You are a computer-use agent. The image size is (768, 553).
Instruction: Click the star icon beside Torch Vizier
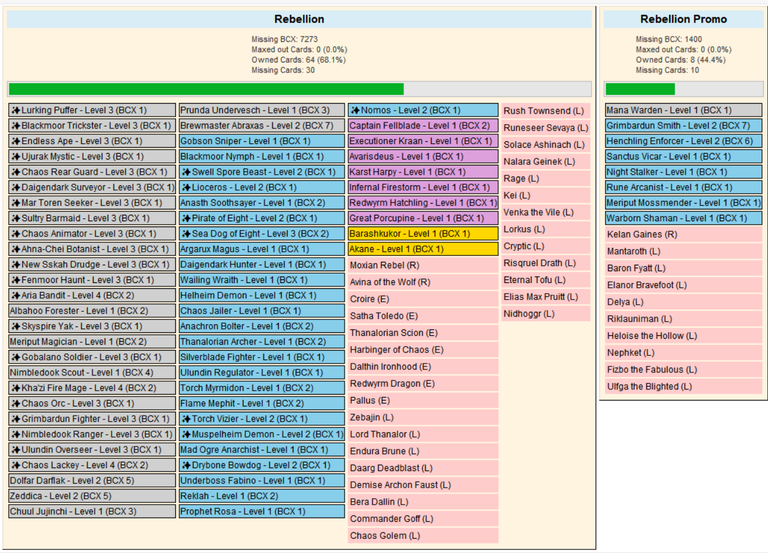tap(186, 419)
